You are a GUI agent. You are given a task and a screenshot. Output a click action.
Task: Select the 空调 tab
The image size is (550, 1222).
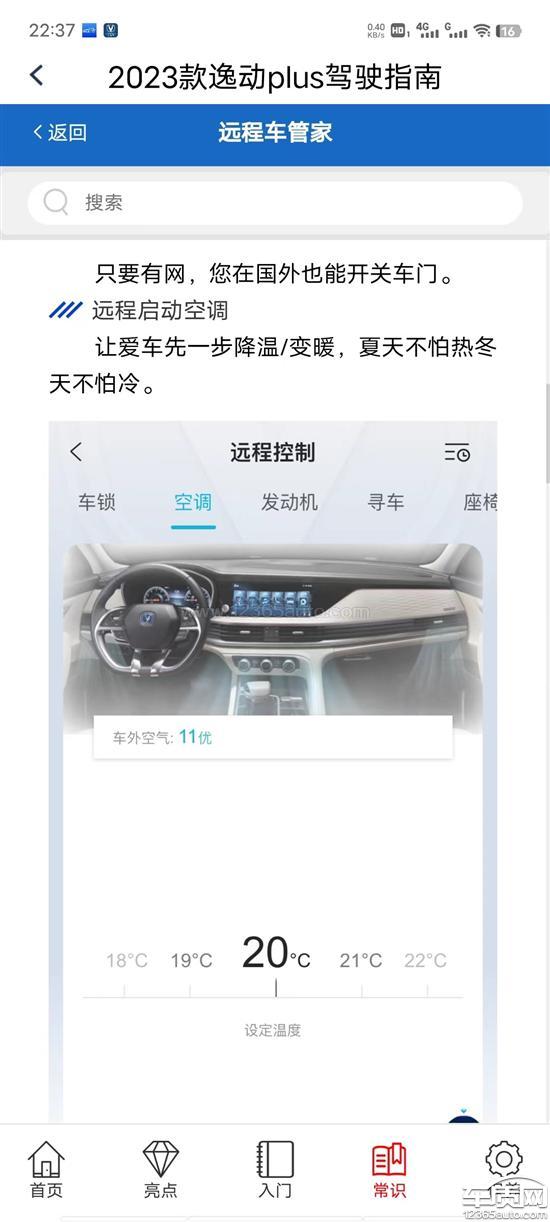(x=192, y=502)
